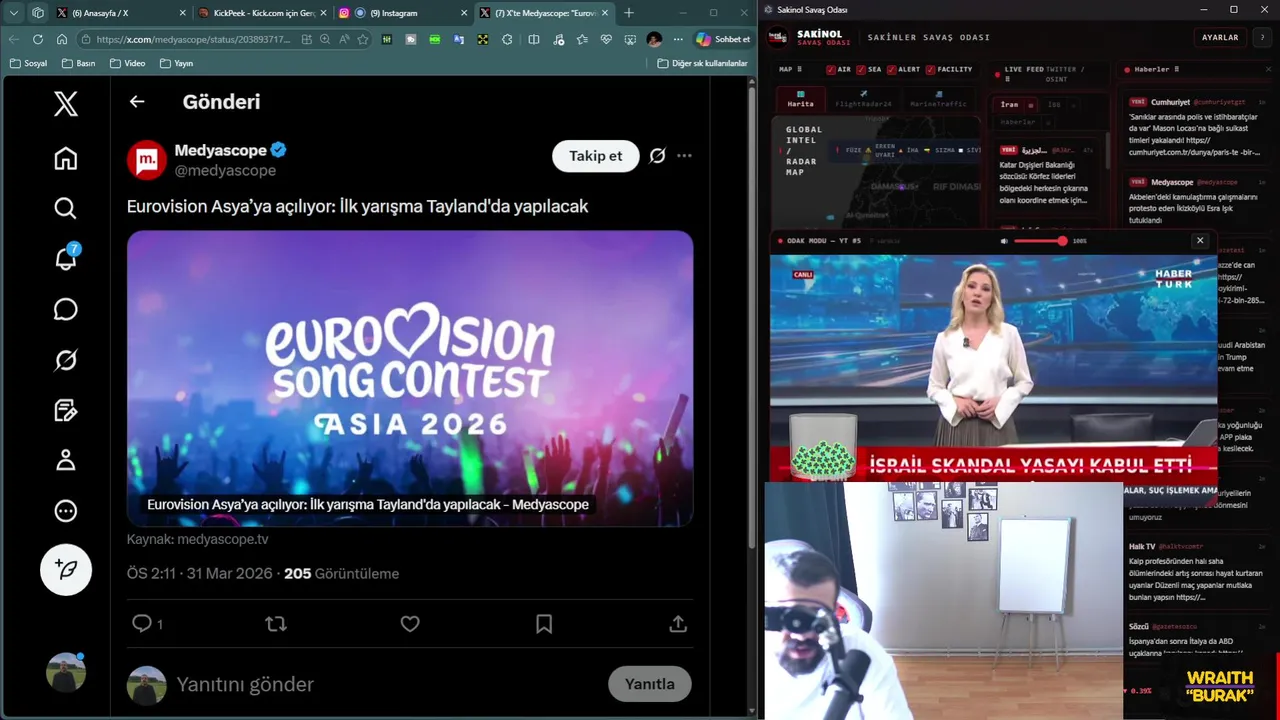The width and height of the screenshot is (1280, 720).
Task: Toggle the ALERT checkbox
Action: pos(890,70)
